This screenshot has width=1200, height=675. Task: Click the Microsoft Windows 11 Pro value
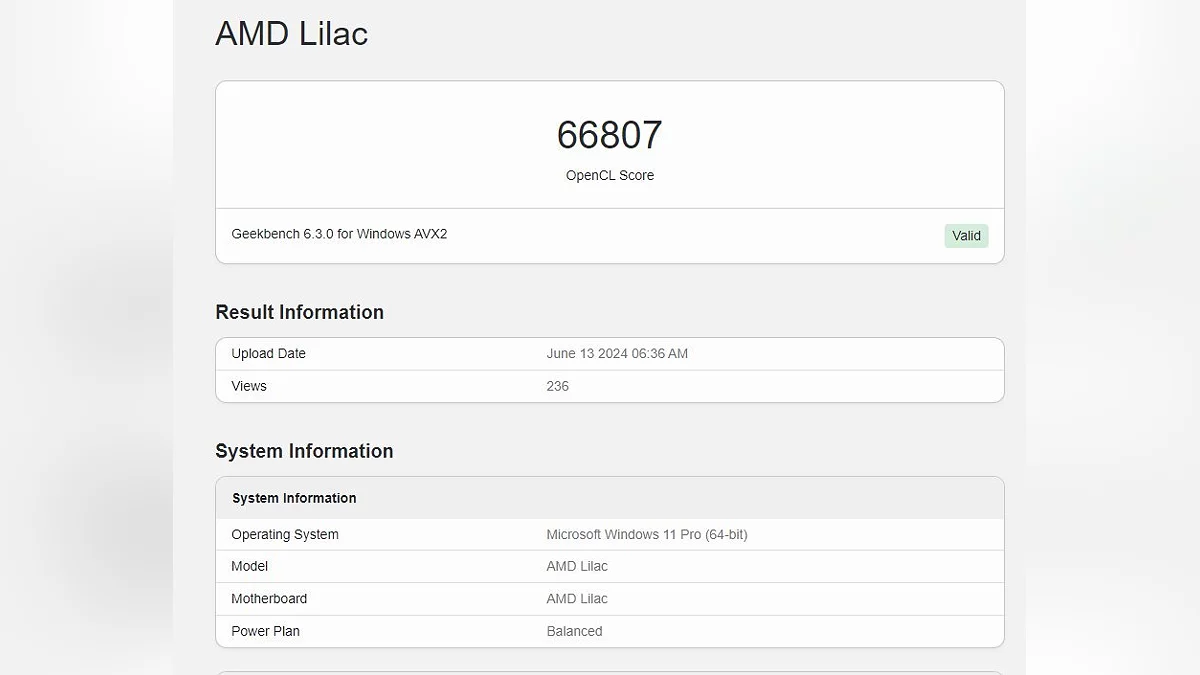coord(646,534)
